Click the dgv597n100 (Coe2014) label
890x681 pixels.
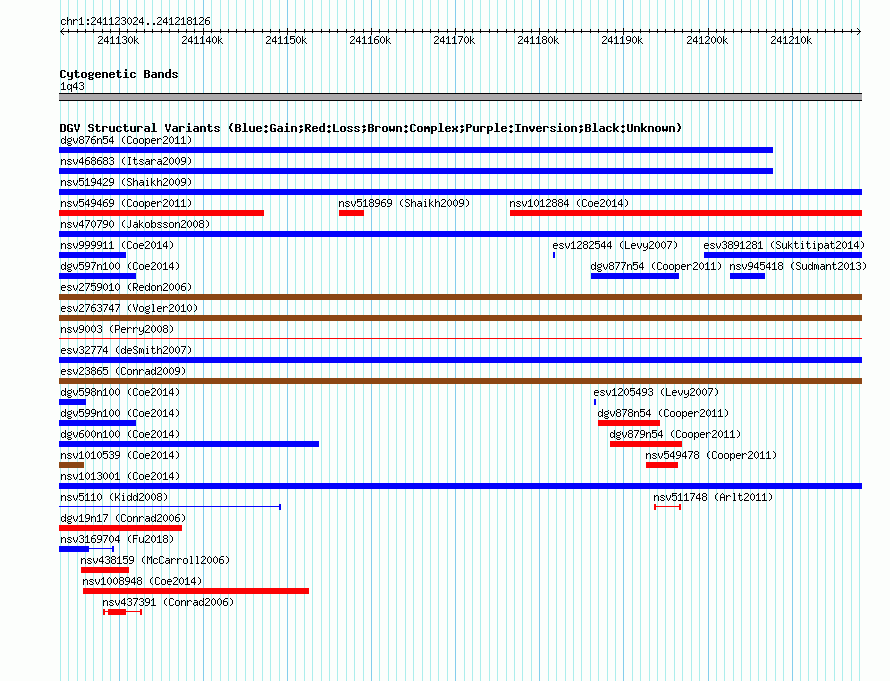[x=120, y=266]
